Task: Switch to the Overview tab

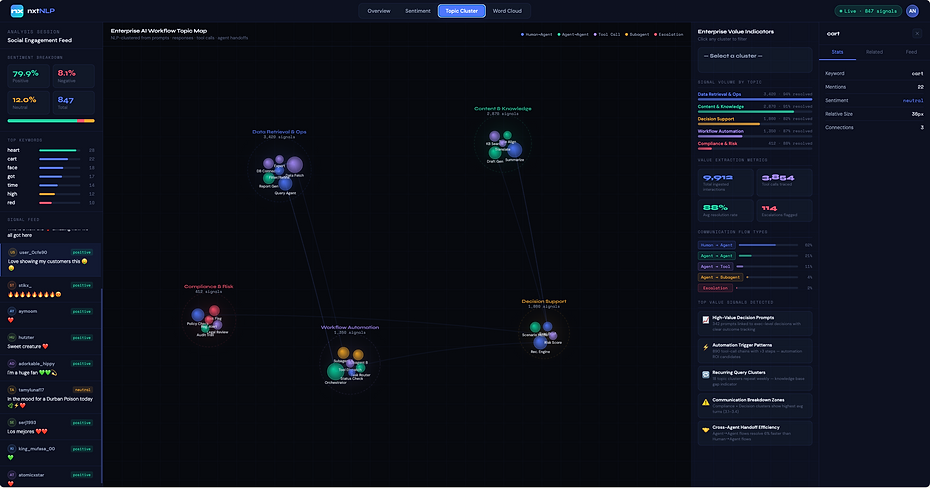Action: 378,11
